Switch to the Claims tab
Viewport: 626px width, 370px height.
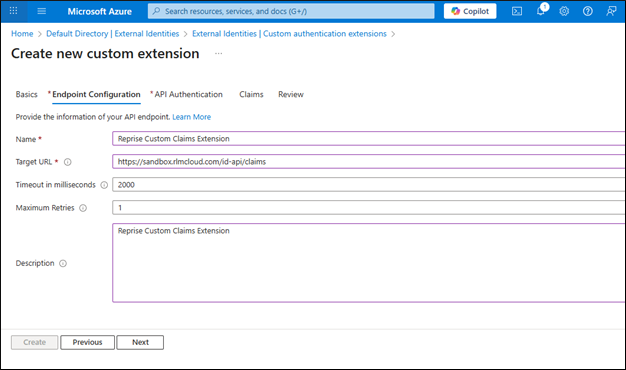[251, 95]
